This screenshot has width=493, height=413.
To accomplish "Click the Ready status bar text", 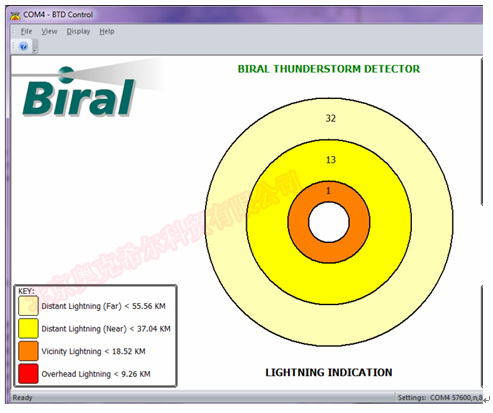I will click(22, 398).
